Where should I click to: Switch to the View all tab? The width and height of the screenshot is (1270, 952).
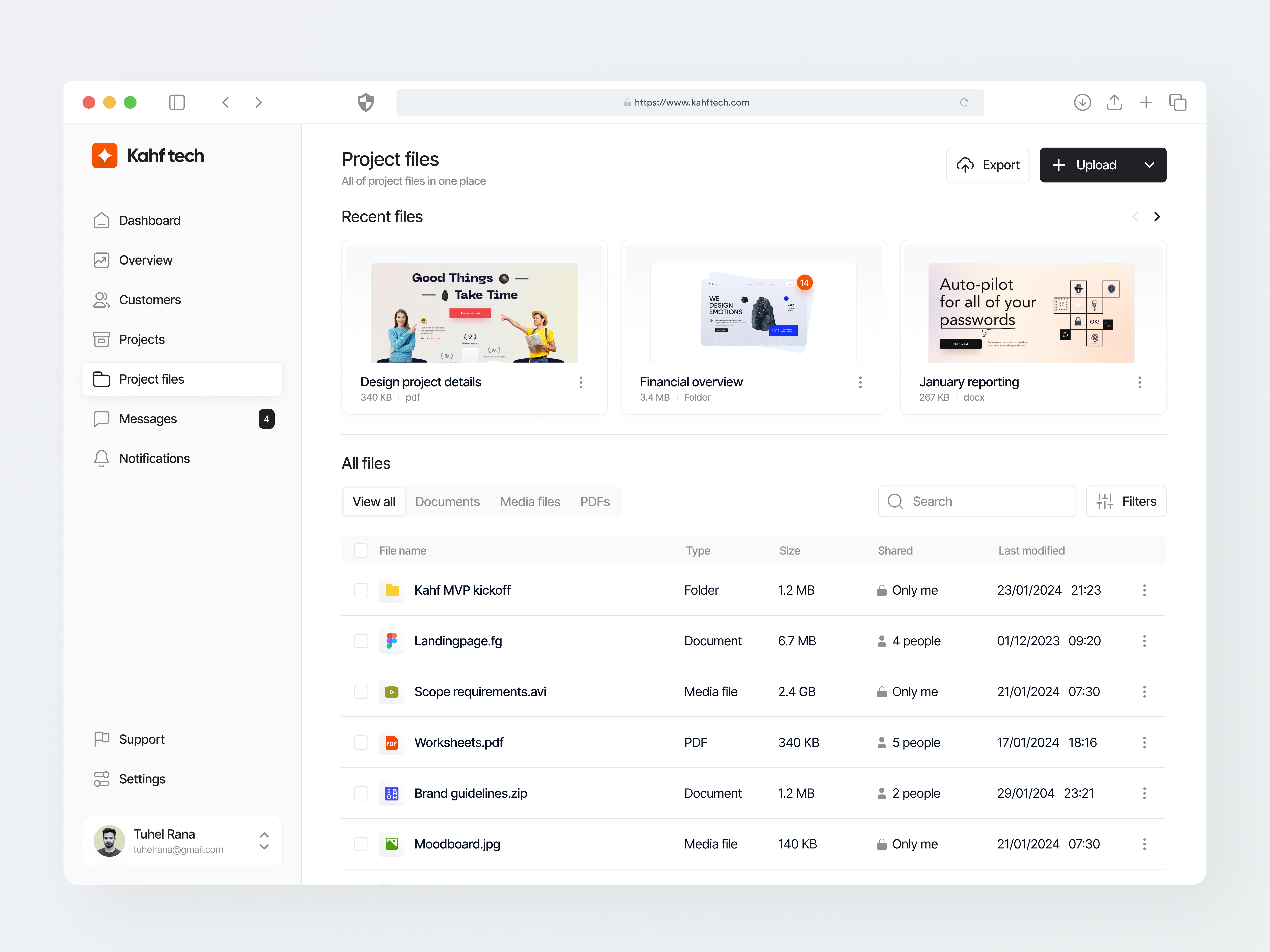pyautogui.click(x=374, y=502)
